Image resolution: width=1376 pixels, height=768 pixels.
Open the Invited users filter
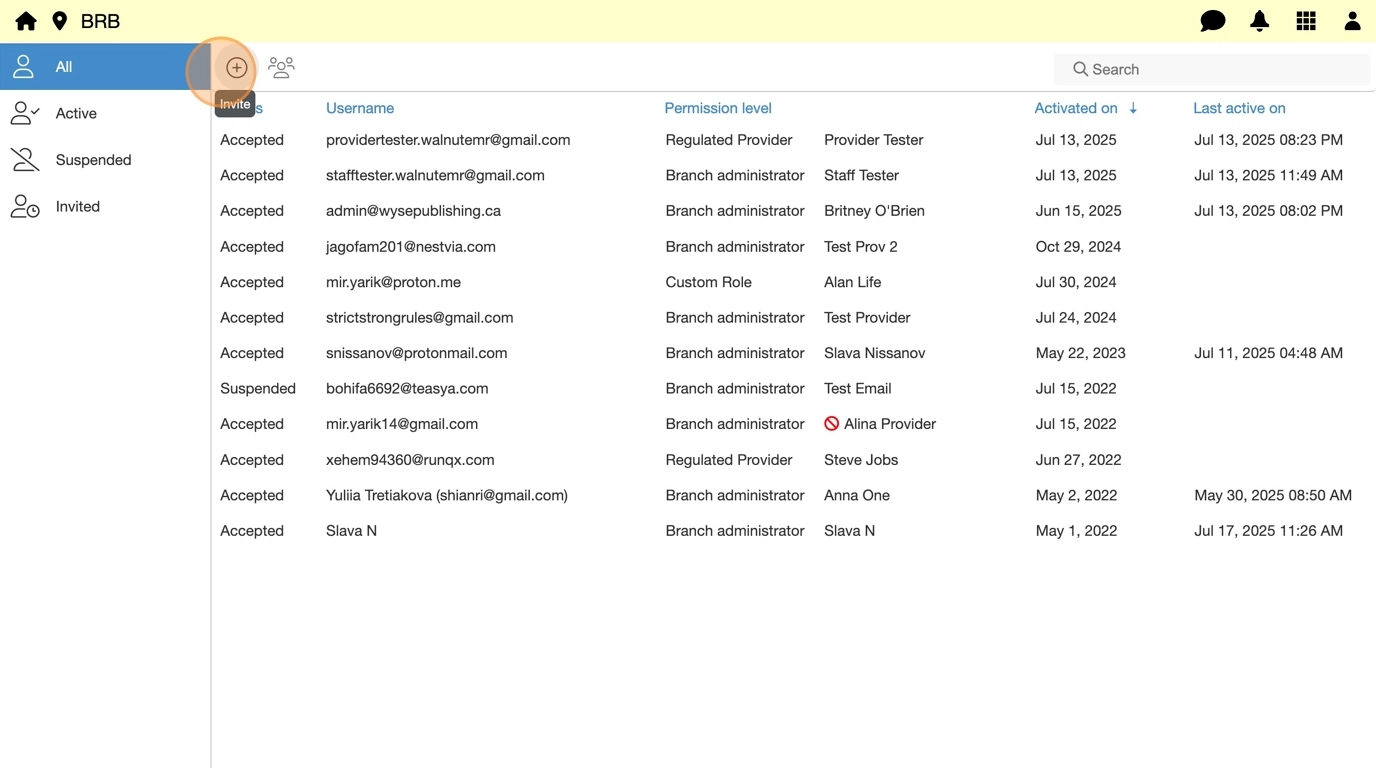[77, 207]
